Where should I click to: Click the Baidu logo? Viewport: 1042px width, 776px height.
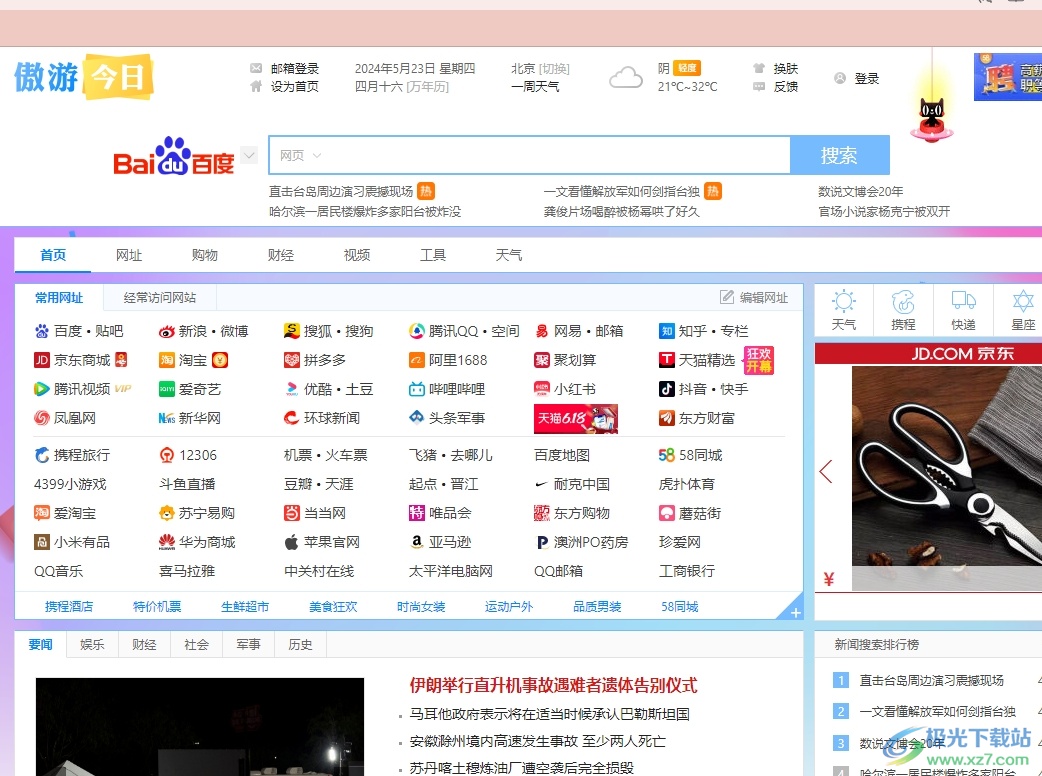click(x=173, y=156)
